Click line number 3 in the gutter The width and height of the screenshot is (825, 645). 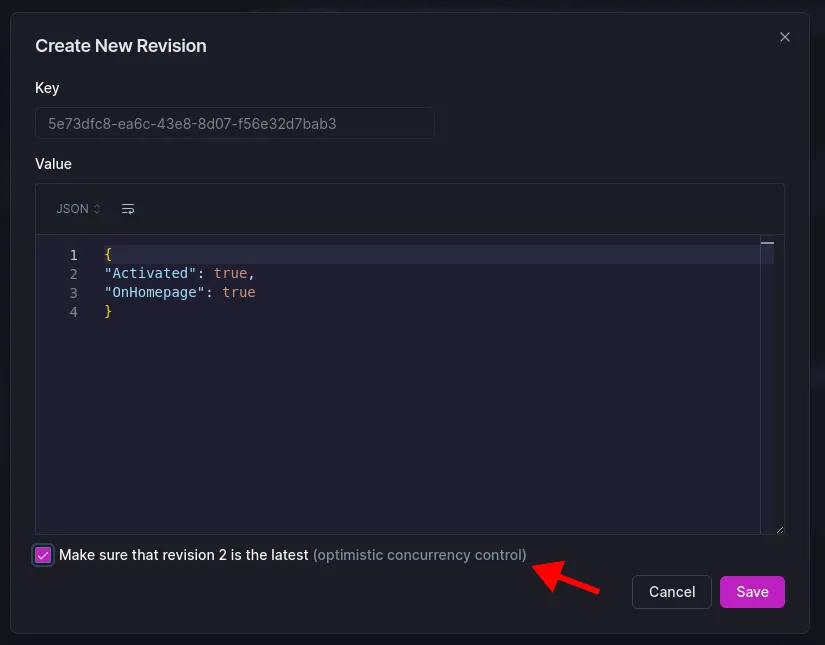(x=73, y=293)
